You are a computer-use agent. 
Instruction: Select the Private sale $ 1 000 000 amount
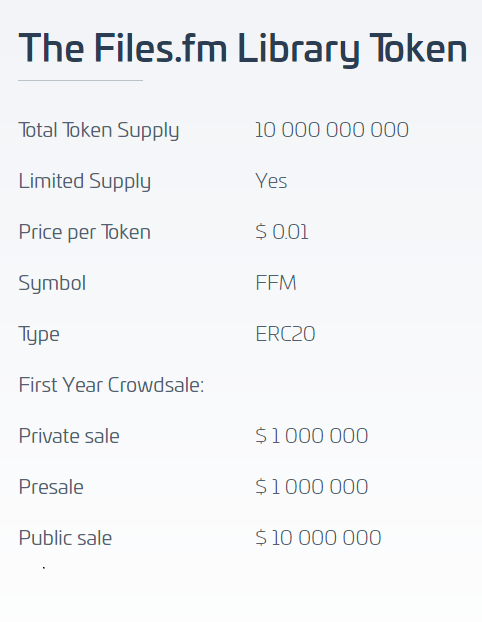click(311, 436)
